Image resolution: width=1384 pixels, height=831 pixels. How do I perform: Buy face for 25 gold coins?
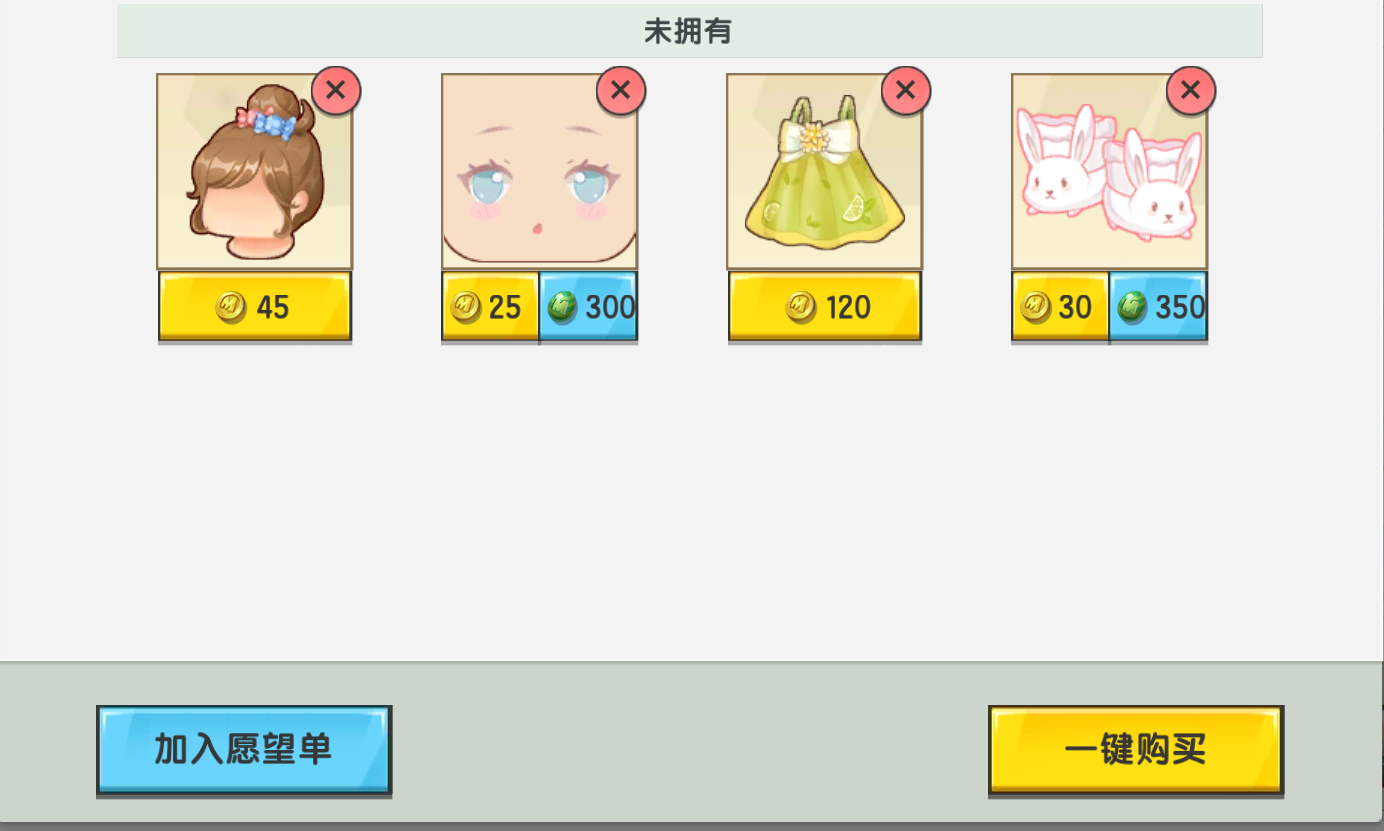pyautogui.click(x=490, y=307)
